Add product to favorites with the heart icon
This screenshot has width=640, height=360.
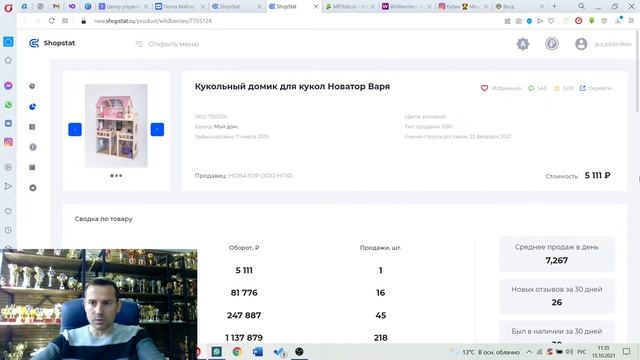pyautogui.click(x=484, y=88)
